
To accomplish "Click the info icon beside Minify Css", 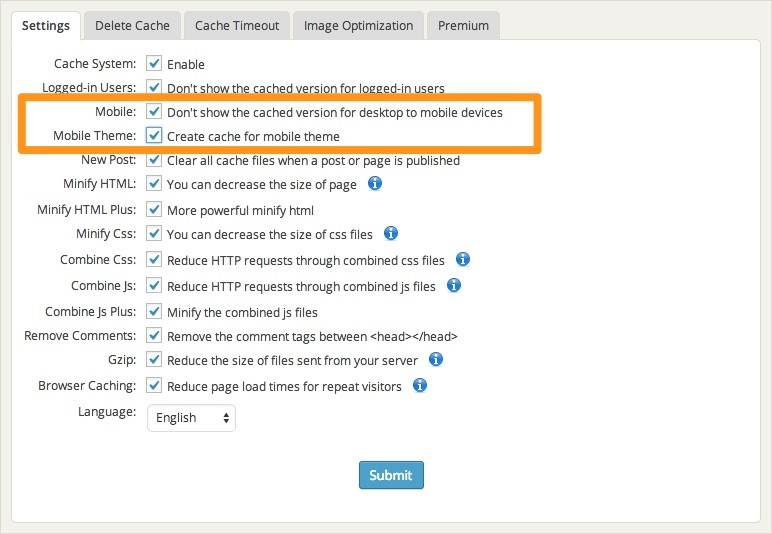I will click(x=391, y=234).
